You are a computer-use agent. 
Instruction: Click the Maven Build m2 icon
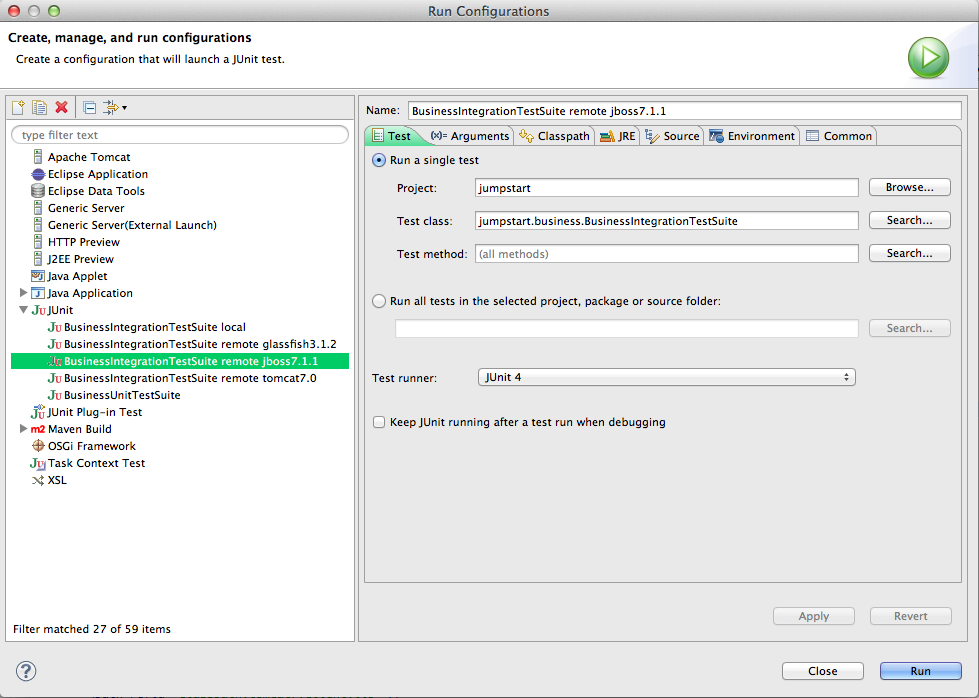[38, 429]
